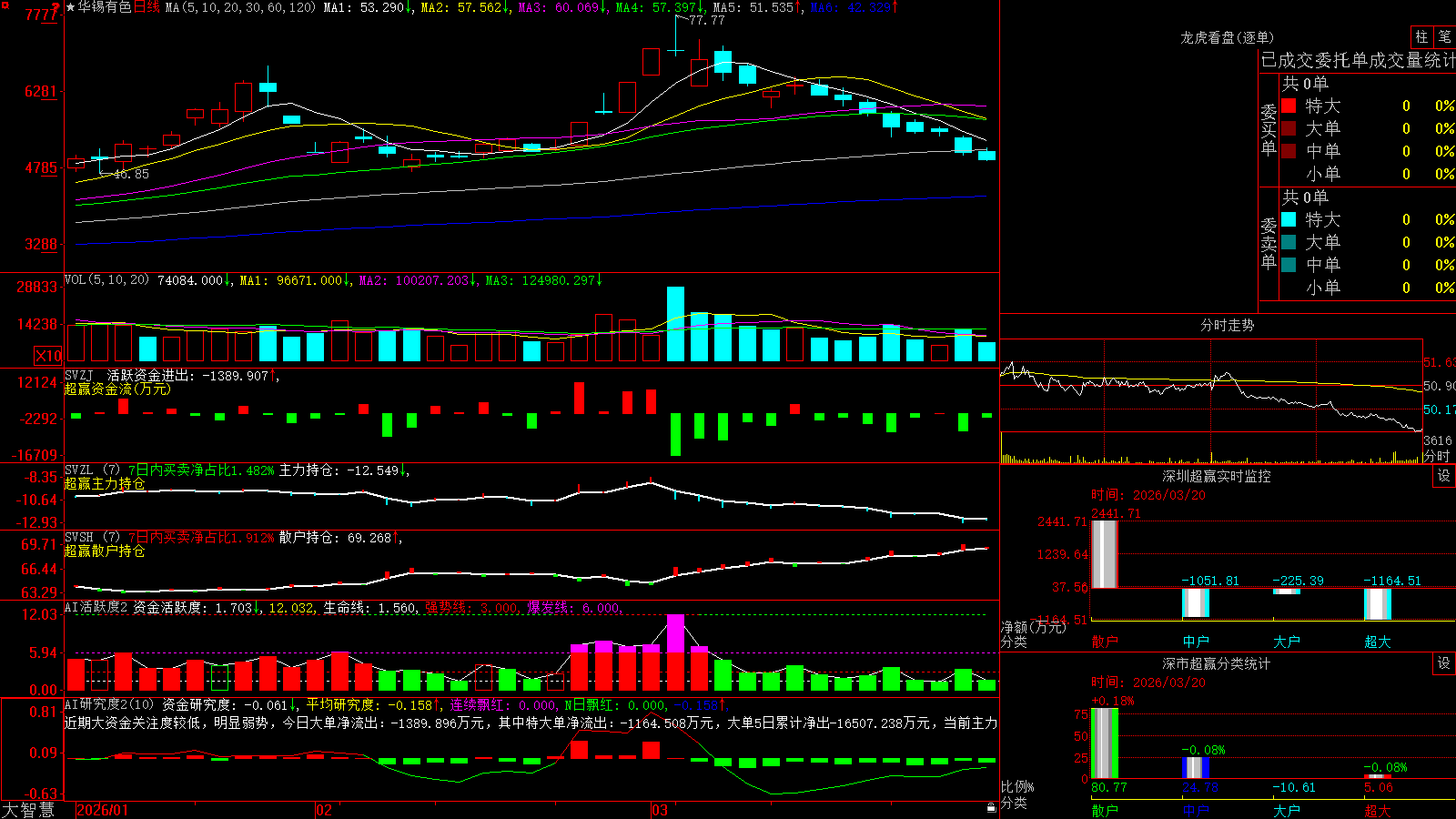Click the 中户 bar in 深市超赢分类统计
The height and width of the screenshot is (819, 1456).
[1196, 767]
